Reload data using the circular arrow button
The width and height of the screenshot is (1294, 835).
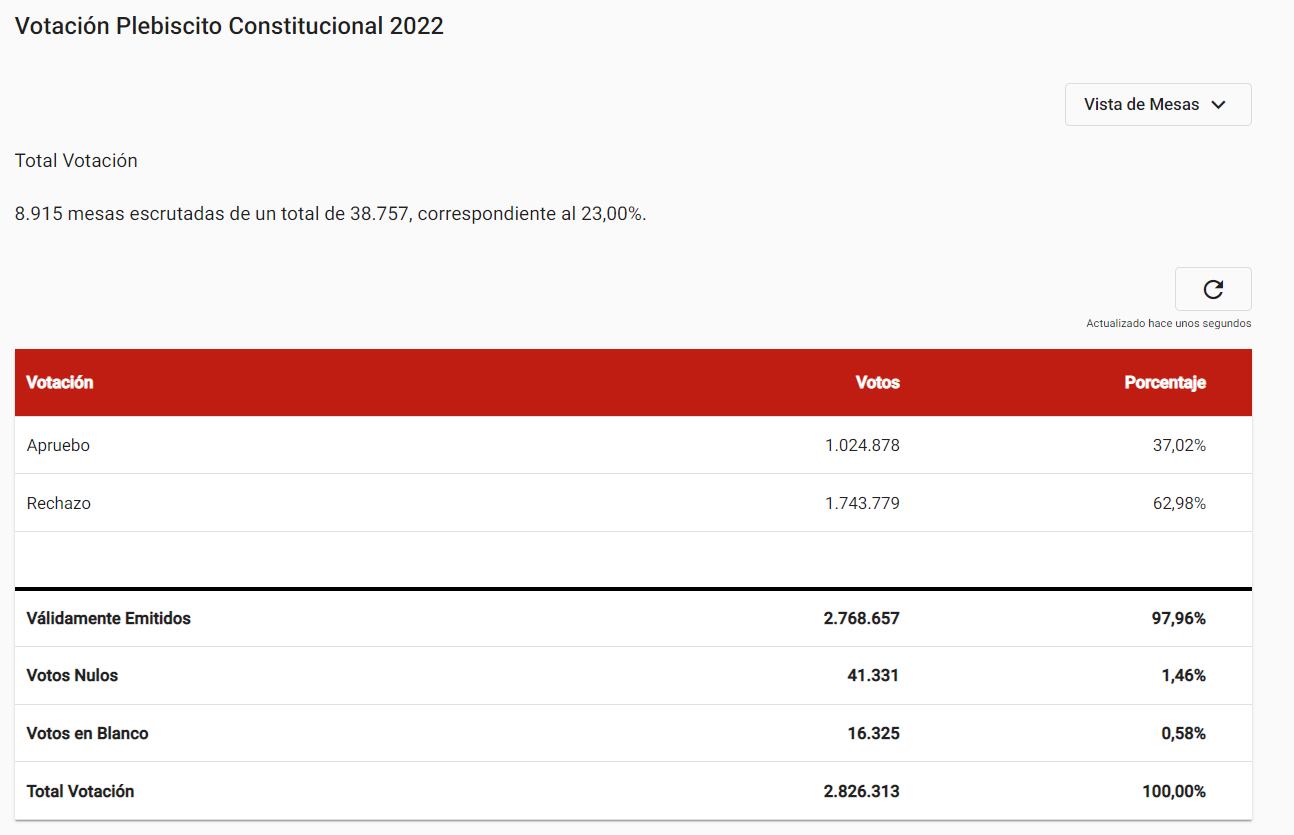[1213, 289]
